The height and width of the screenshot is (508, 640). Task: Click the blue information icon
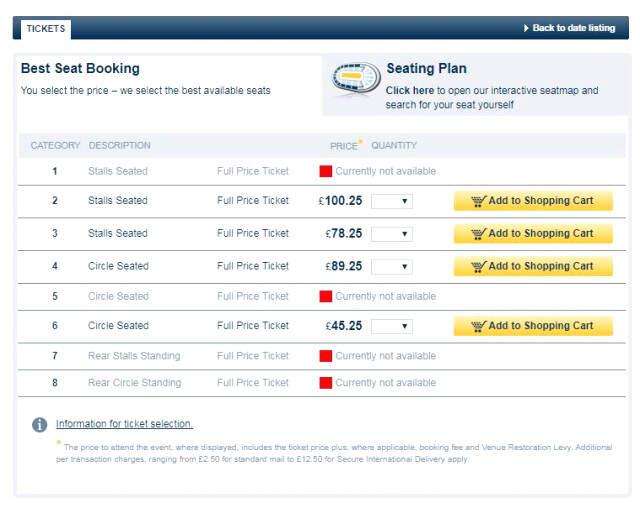coord(40,424)
